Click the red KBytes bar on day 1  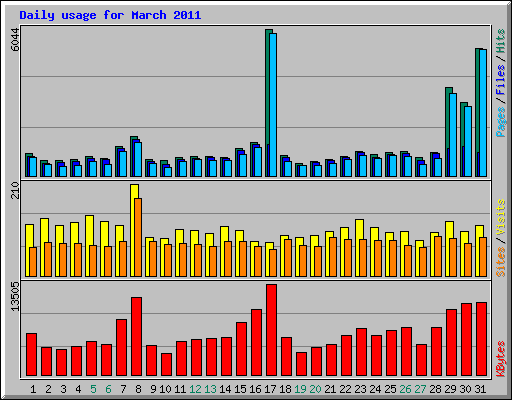point(31,355)
